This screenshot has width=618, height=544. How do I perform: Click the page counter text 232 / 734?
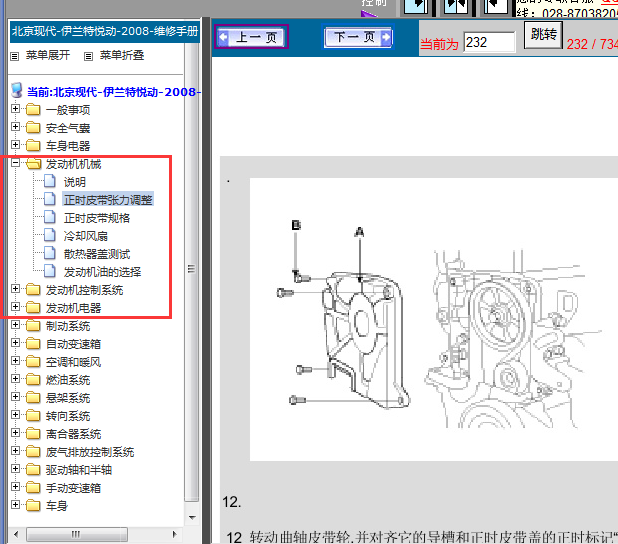(x=592, y=44)
